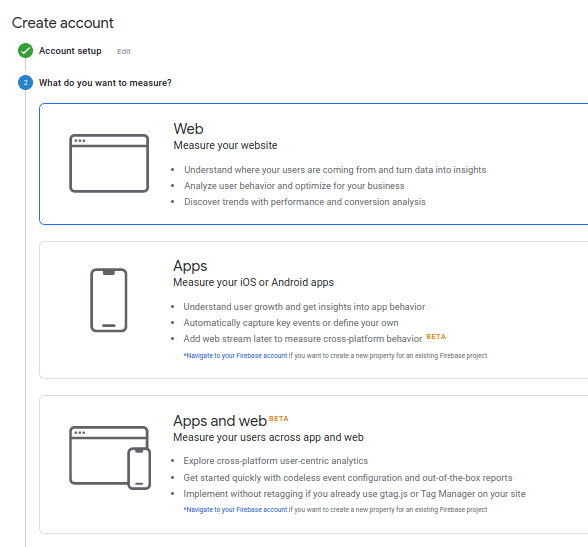
Task: Open Firebase account link in Apps and web card
Action: (236, 510)
